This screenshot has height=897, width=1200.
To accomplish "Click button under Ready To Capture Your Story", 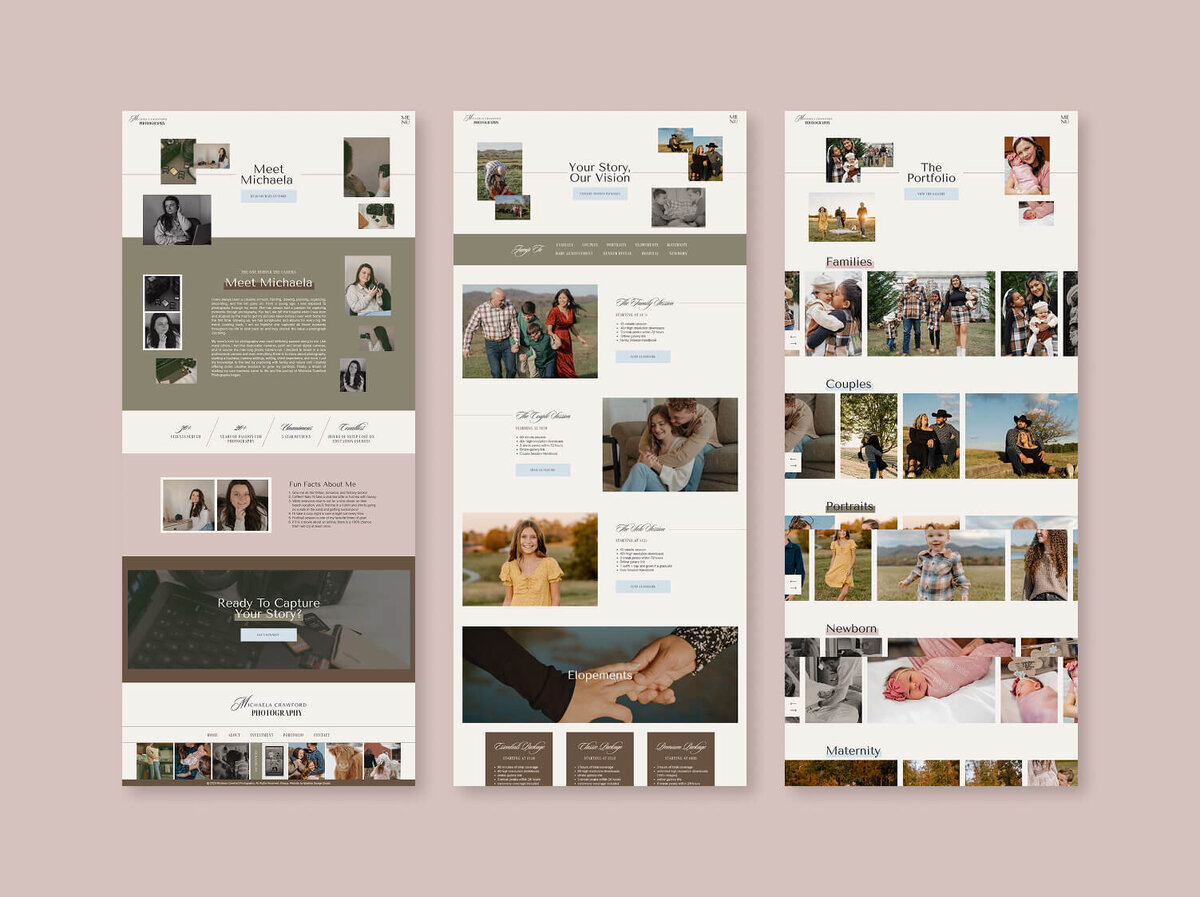I will 268,635.
